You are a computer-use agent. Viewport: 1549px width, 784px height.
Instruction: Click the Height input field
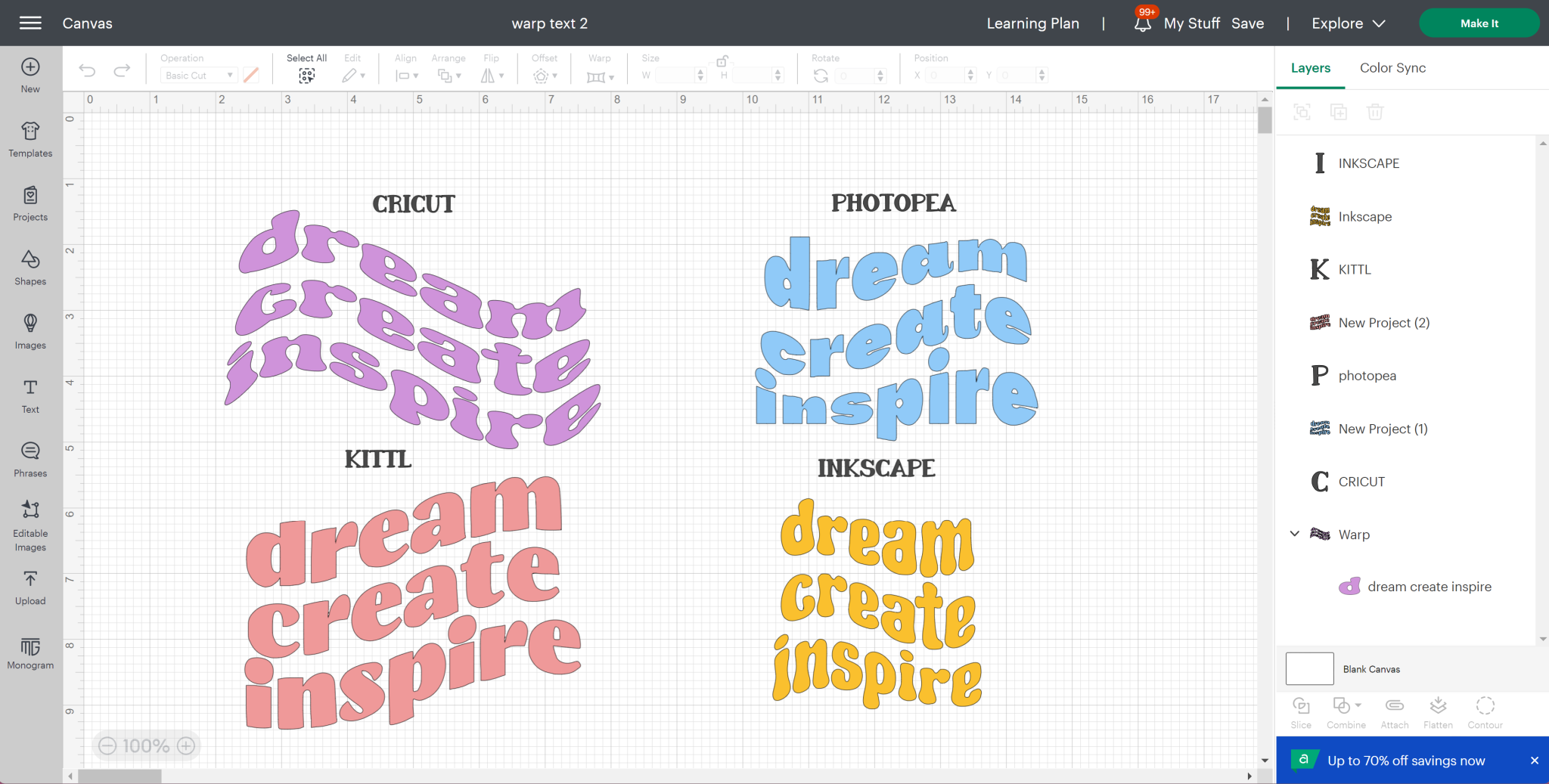click(x=752, y=76)
